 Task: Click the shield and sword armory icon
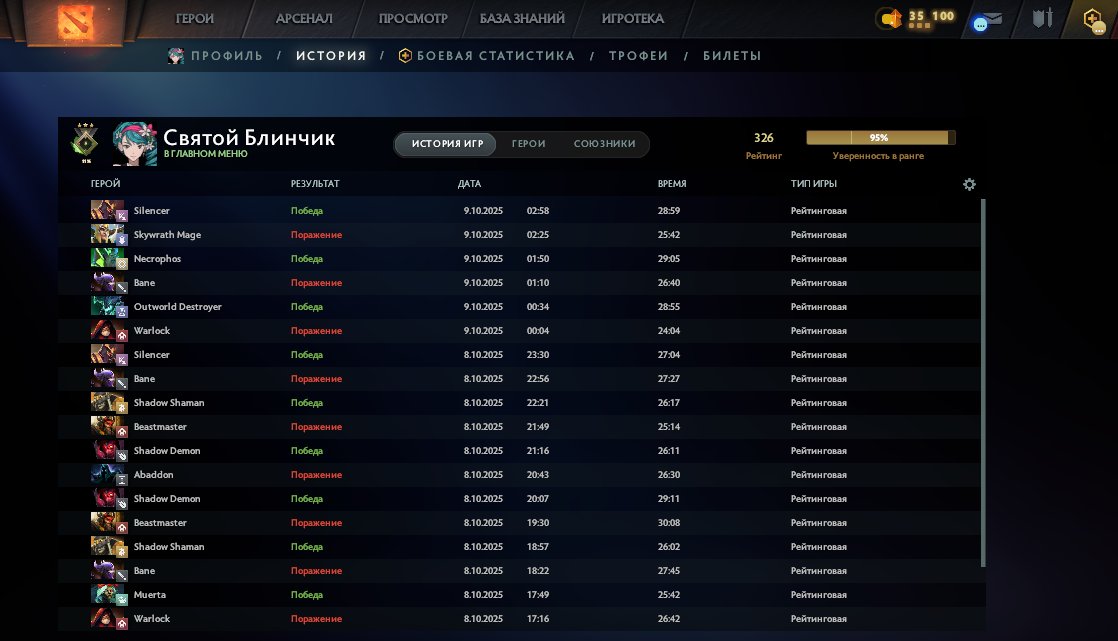1043,18
